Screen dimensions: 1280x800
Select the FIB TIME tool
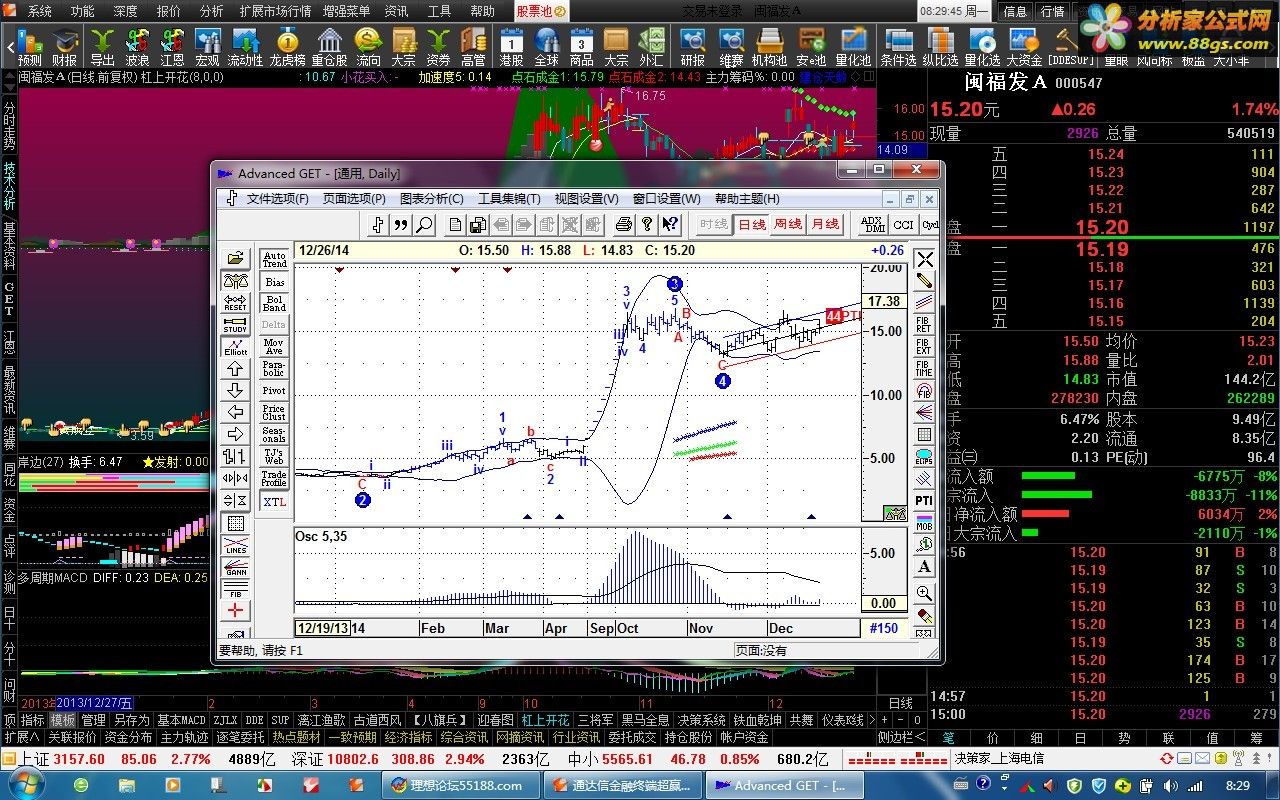(924, 369)
